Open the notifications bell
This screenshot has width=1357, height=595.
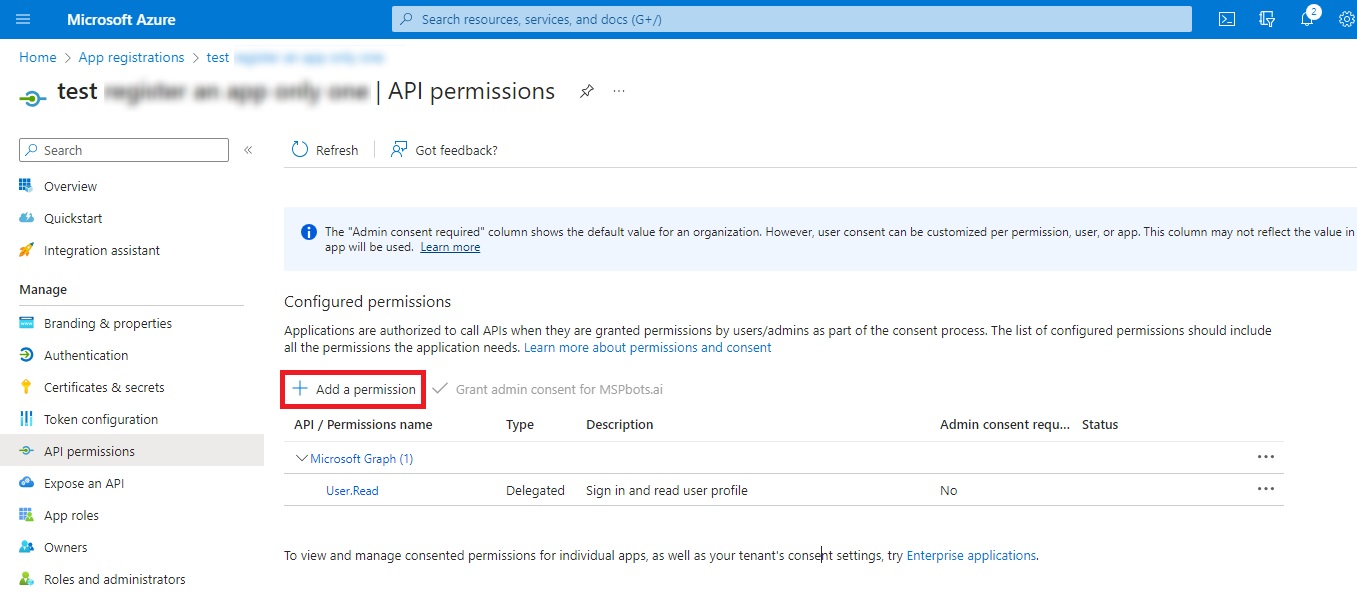coord(1306,18)
